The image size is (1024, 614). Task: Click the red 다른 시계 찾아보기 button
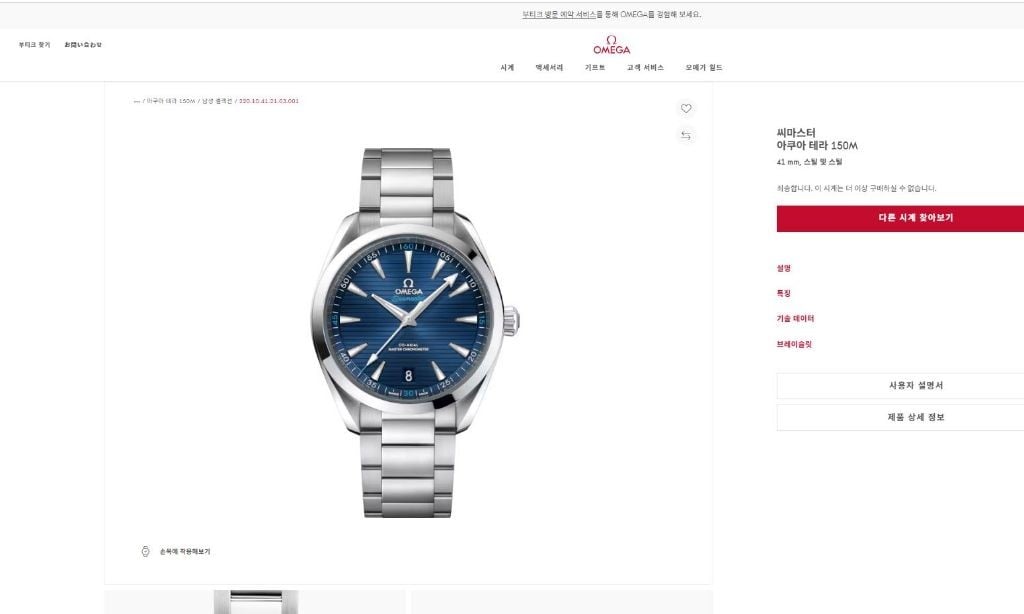(x=900, y=218)
